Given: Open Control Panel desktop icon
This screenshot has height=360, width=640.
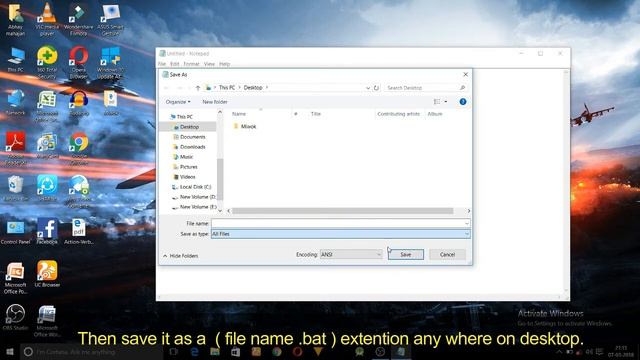Looking at the screenshot, I should pos(16,232).
